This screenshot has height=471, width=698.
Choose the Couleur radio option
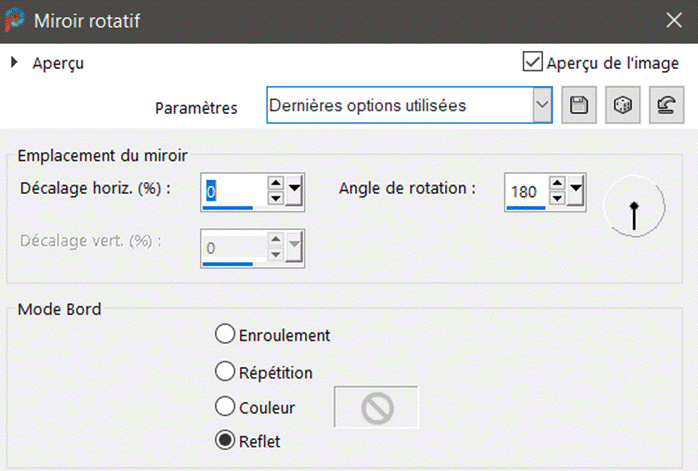tap(225, 407)
